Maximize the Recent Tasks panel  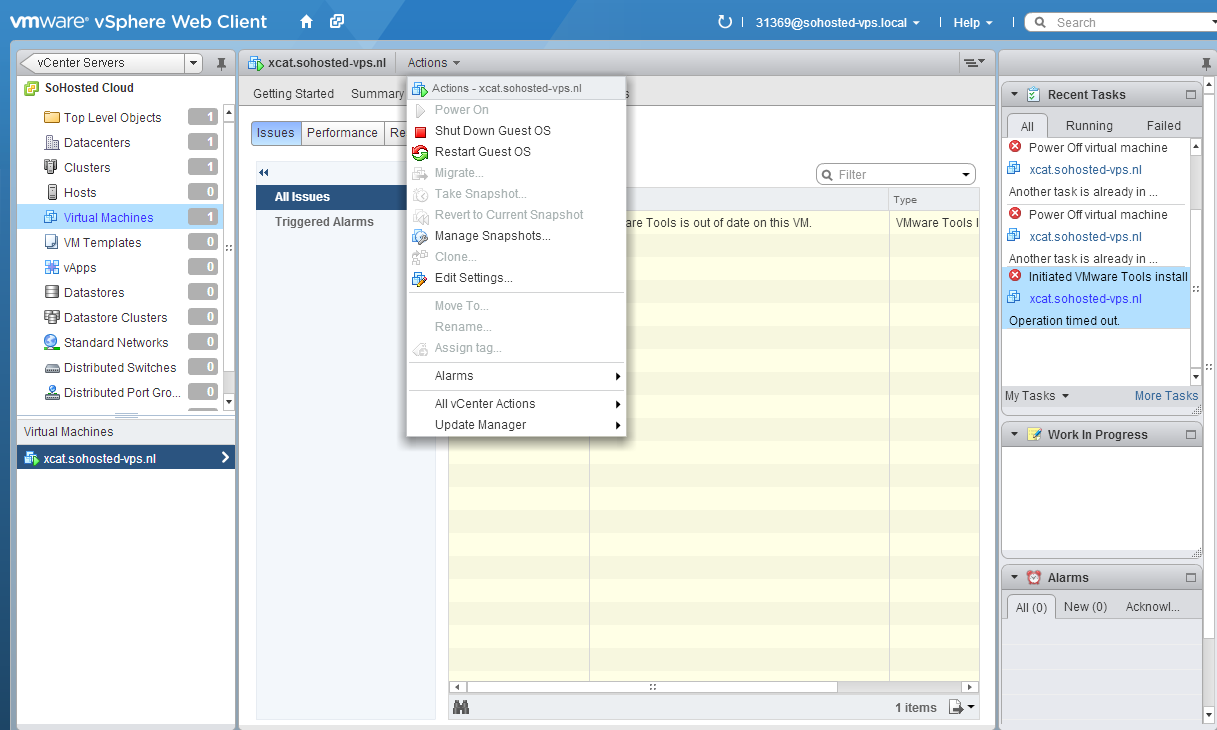(x=1190, y=95)
